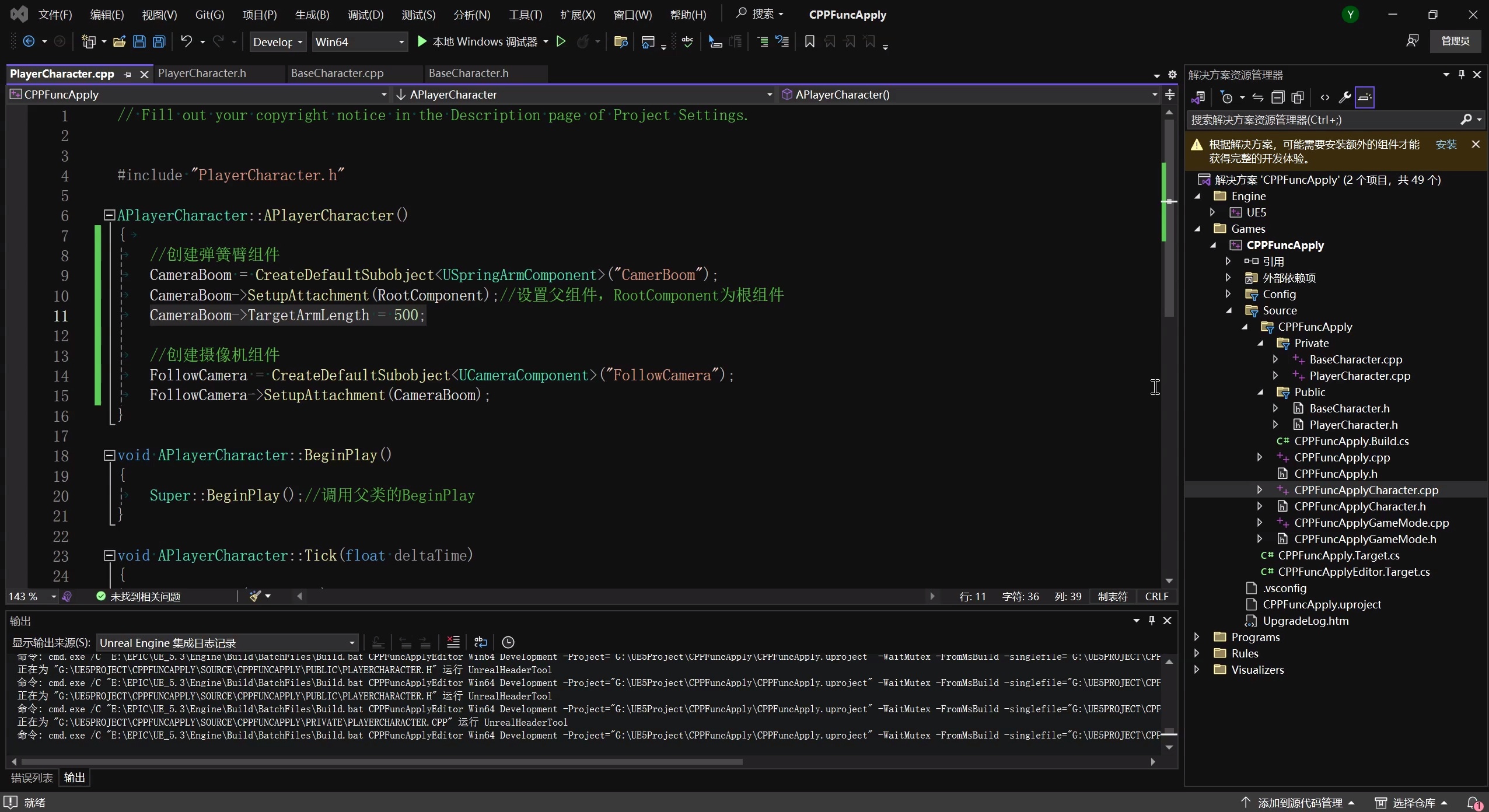1489x812 pixels.
Task: Switch to the BaseCharacter.cpp tab
Action: pos(337,73)
